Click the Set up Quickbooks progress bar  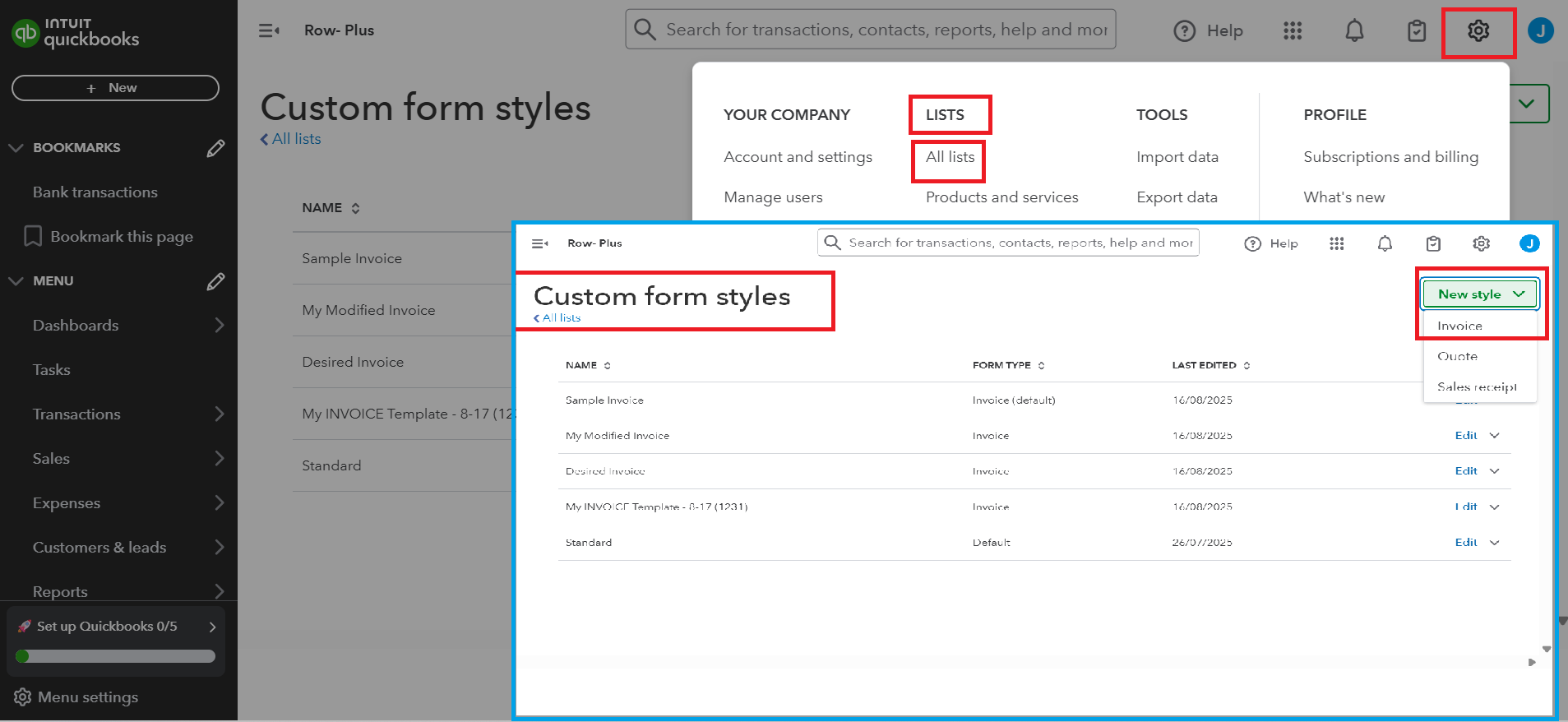pos(115,656)
